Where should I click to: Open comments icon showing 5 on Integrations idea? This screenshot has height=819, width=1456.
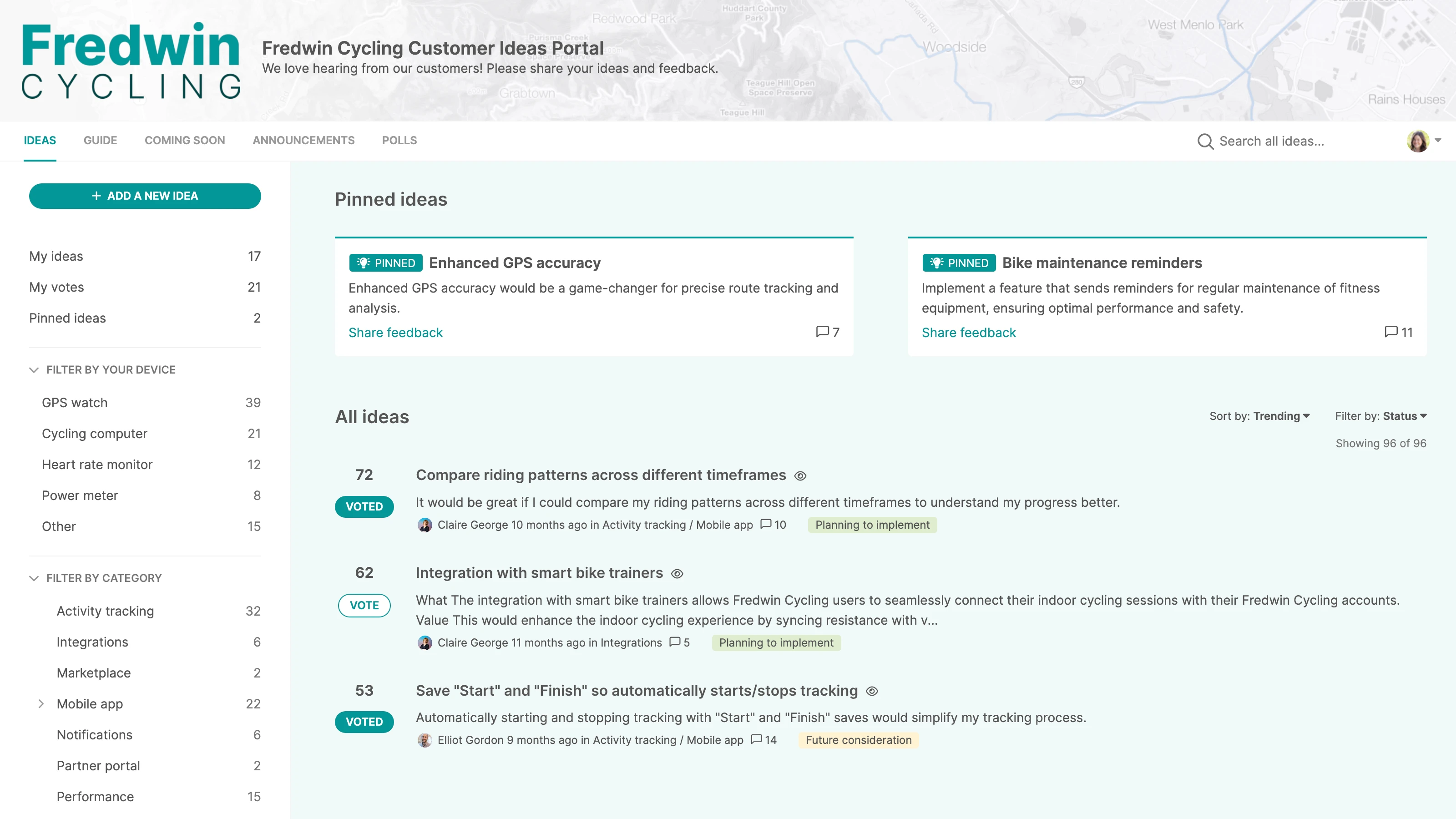[x=675, y=642]
